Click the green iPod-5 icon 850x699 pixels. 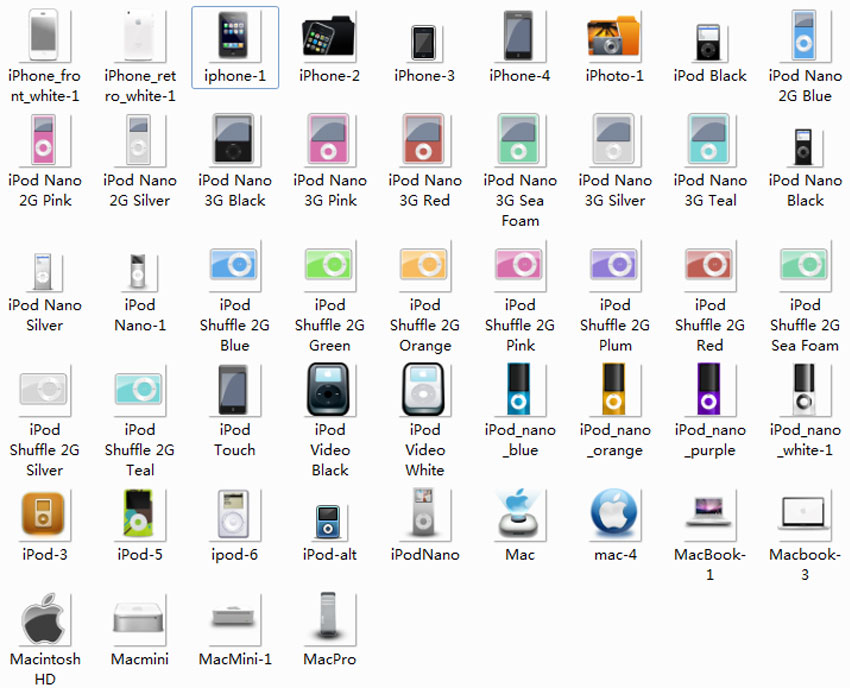pos(138,514)
